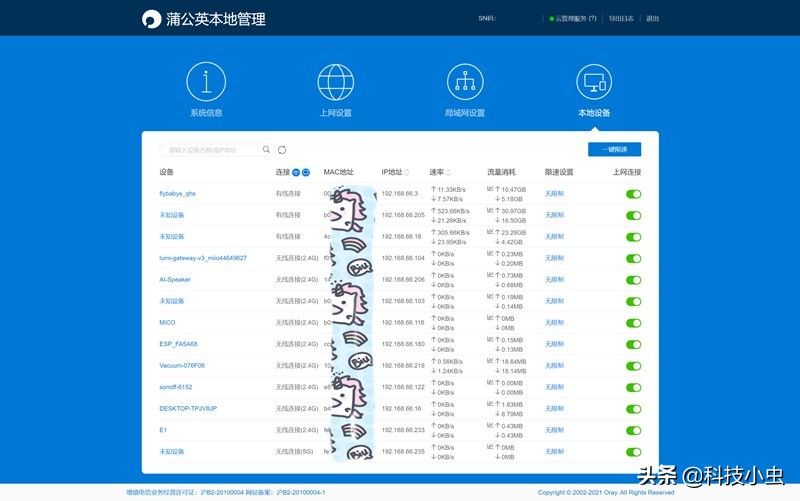Click the refresh icon beside search box
Image resolution: width=800 pixels, height=501 pixels.
tap(283, 150)
